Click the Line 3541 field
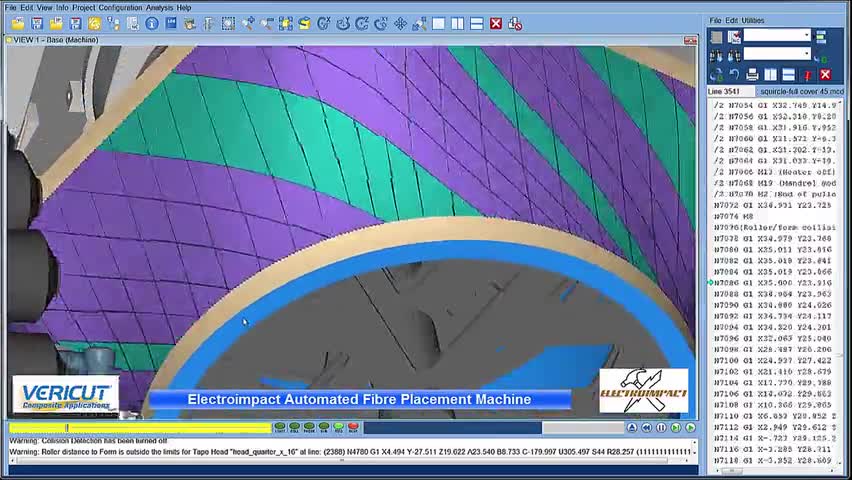Viewport: 852px width, 480px height. (731, 91)
